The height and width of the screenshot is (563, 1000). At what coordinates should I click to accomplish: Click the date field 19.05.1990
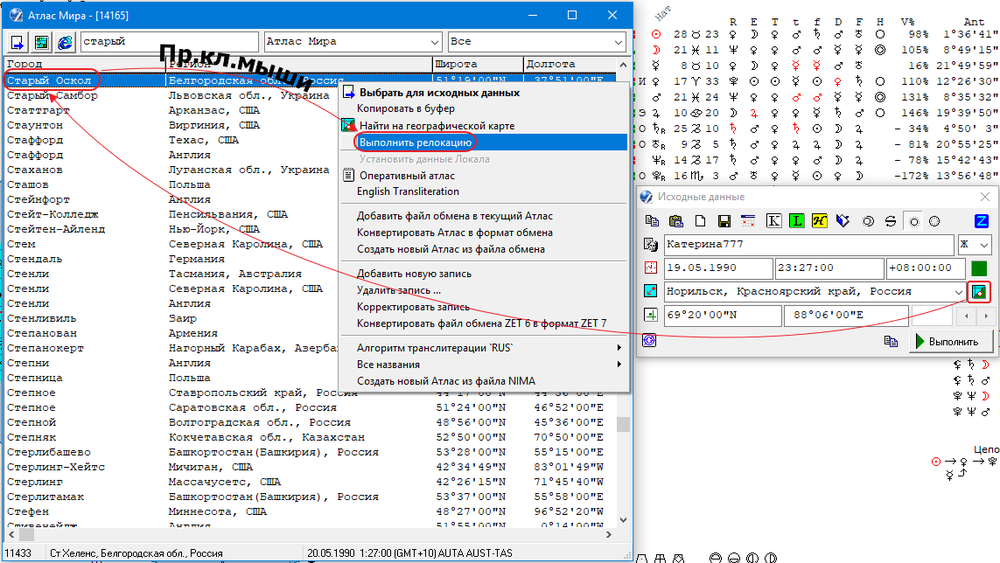718,268
